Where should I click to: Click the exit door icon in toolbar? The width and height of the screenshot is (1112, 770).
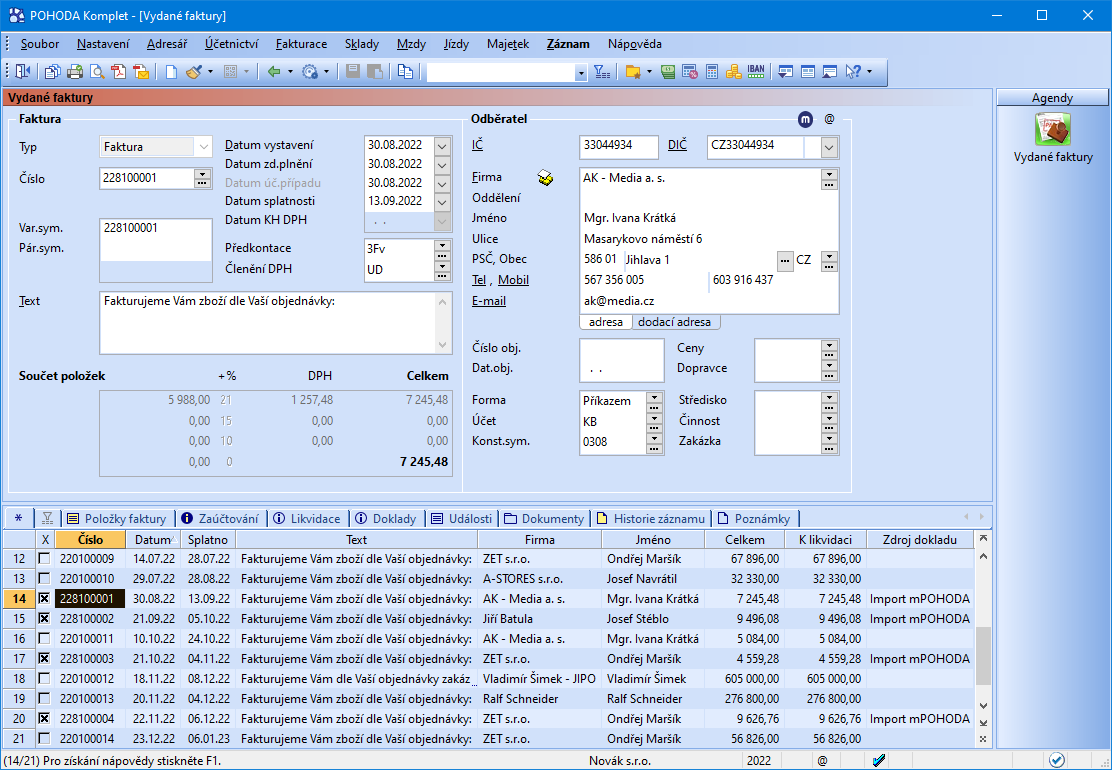click(x=23, y=72)
